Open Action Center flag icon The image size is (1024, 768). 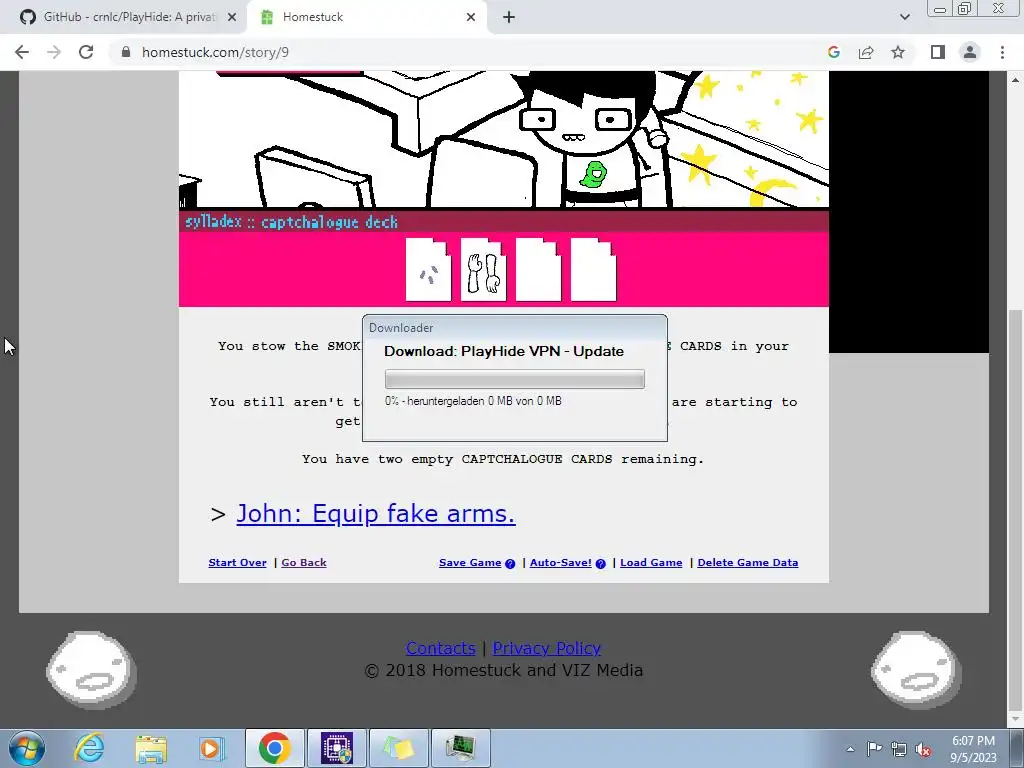874,749
